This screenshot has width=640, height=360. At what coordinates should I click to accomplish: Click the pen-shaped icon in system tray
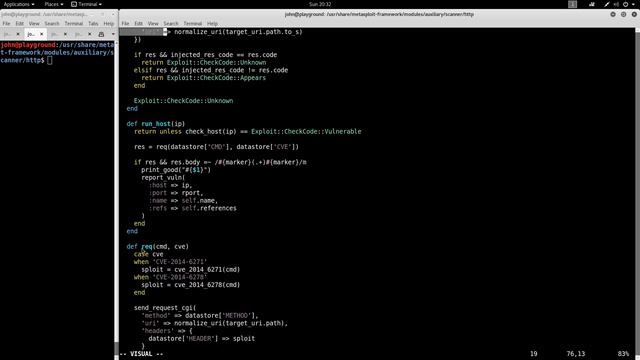[x=607, y=4]
